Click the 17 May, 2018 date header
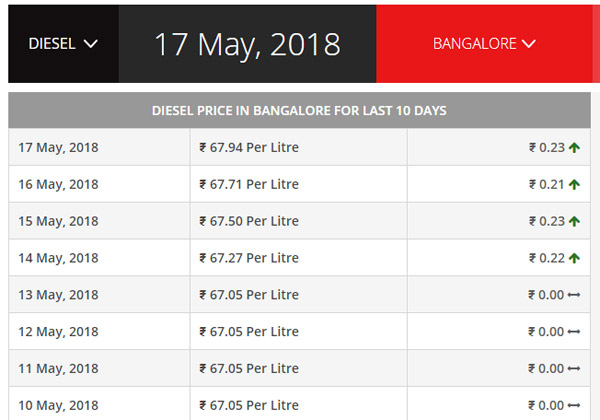 tap(246, 44)
